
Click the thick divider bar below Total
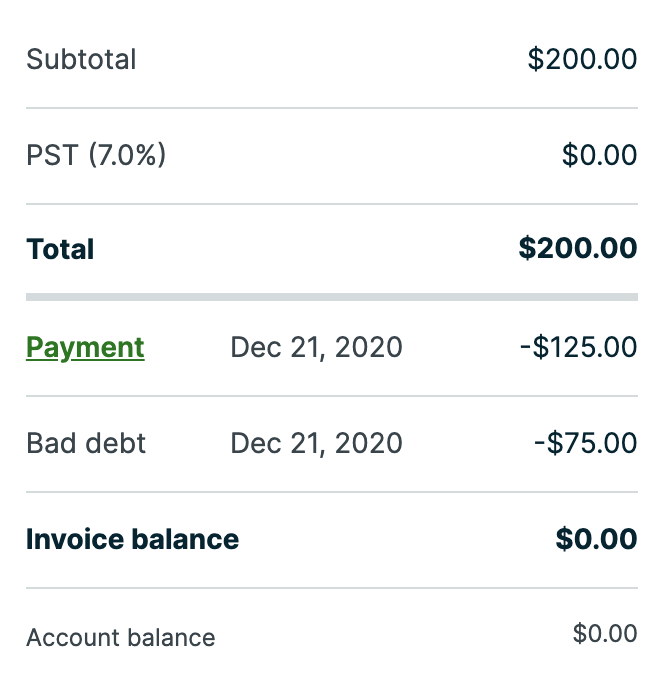click(331, 297)
